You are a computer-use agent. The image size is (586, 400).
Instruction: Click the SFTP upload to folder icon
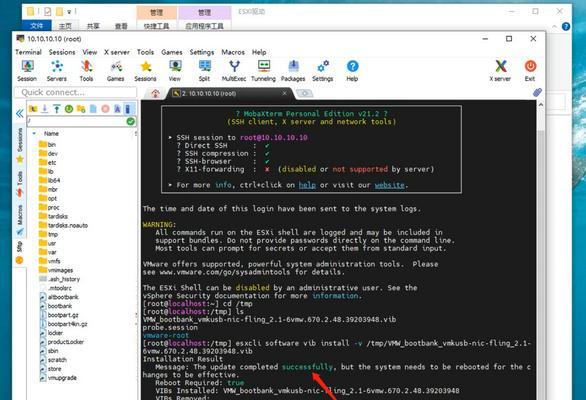(x=57, y=109)
